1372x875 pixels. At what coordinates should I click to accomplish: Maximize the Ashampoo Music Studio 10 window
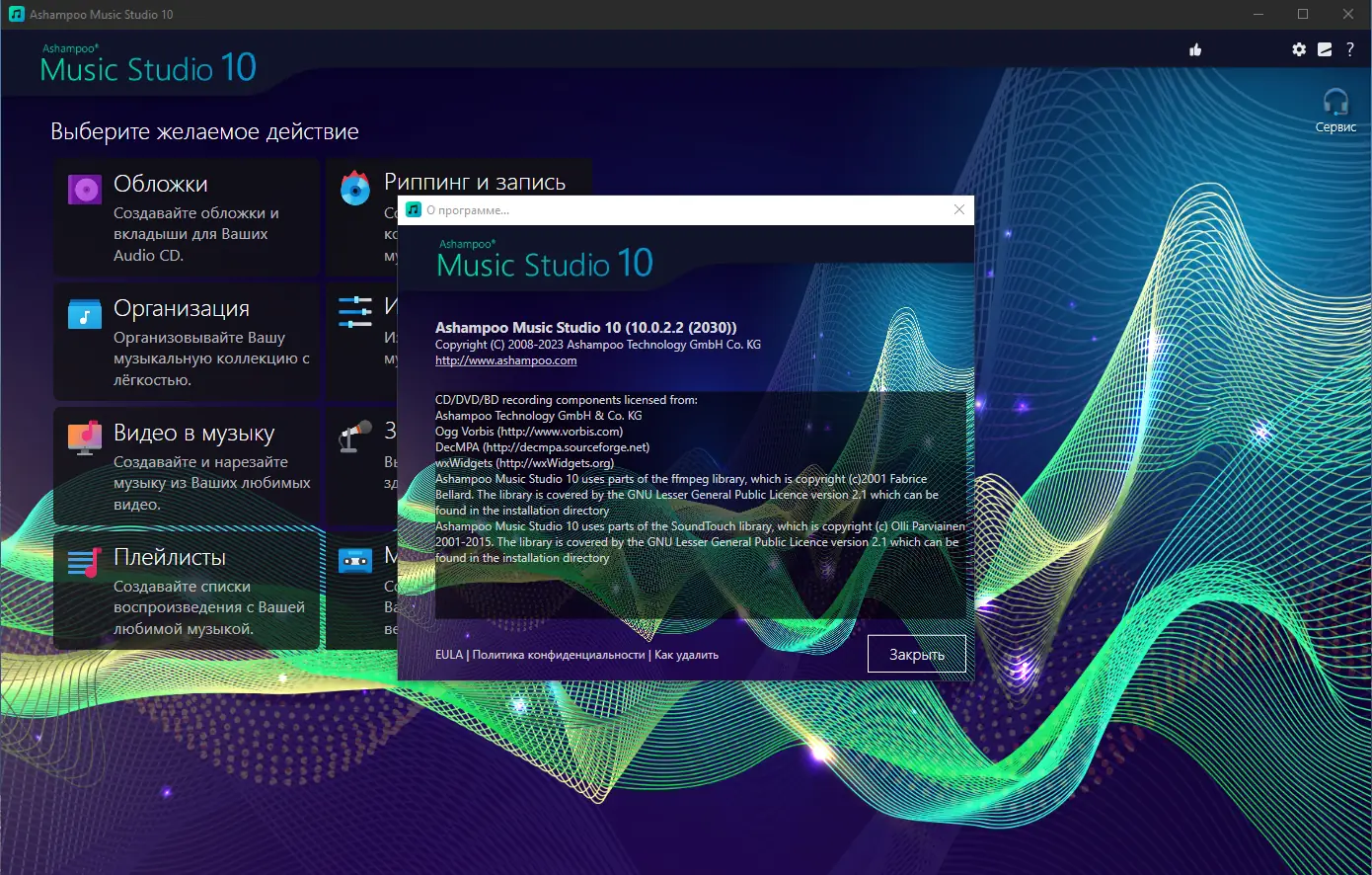(1303, 14)
